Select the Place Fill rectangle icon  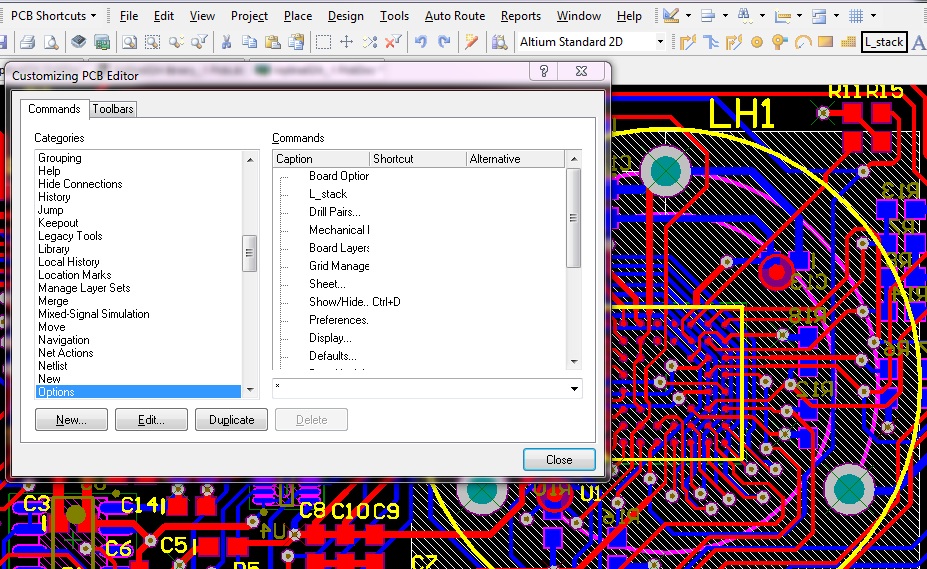point(825,42)
